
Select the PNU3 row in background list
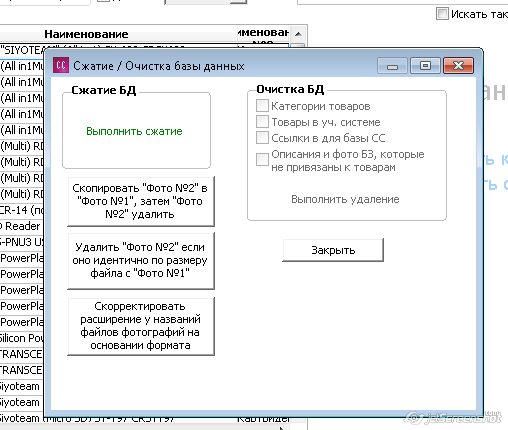[22, 242]
